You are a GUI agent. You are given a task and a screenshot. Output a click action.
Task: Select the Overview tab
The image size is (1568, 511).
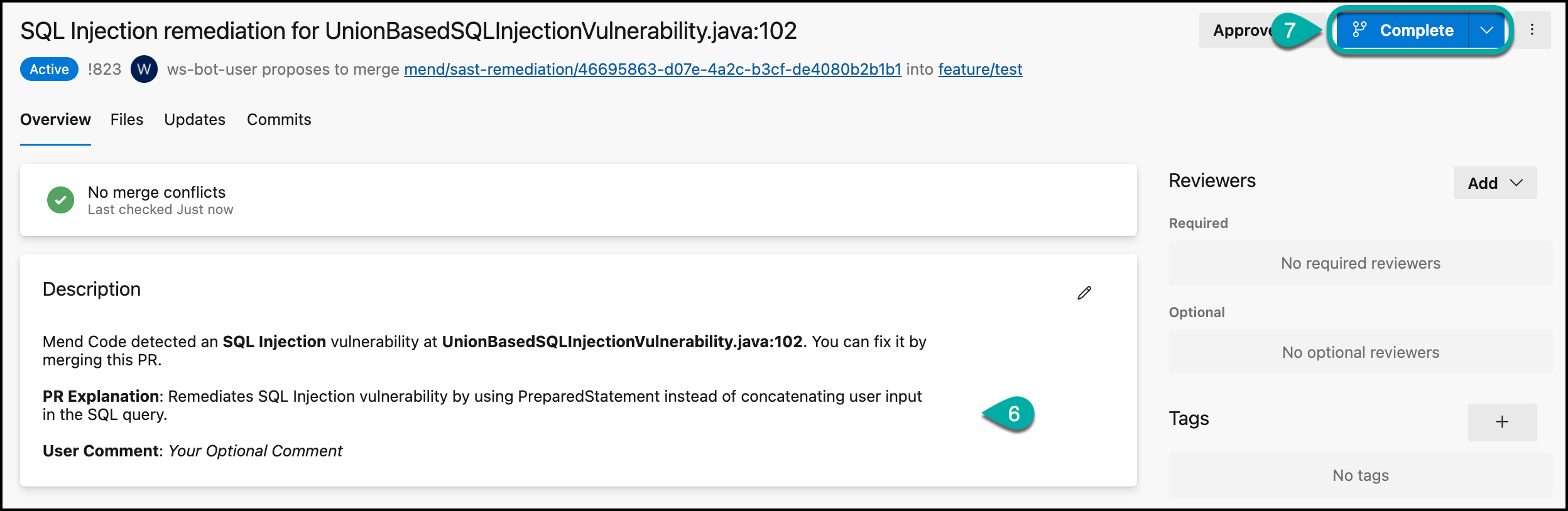pos(55,119)
